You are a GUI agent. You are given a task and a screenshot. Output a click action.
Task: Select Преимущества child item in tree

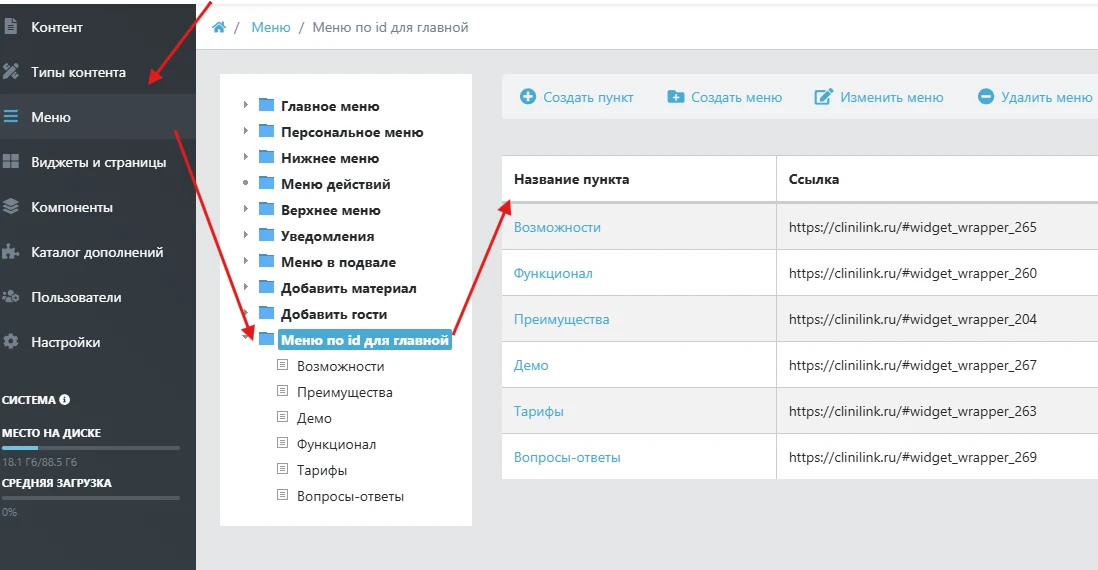(x=345, y=392)
